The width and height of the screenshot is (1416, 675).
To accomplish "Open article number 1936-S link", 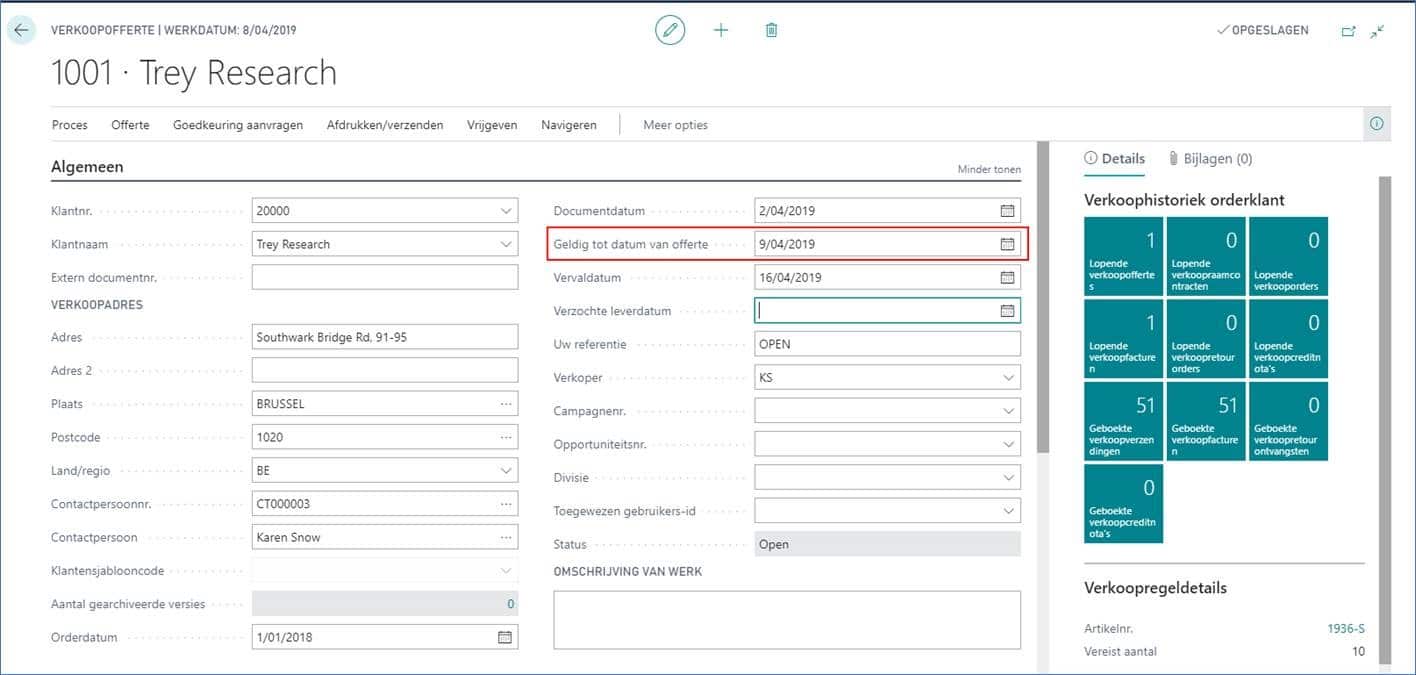I will click(1345, 629).
